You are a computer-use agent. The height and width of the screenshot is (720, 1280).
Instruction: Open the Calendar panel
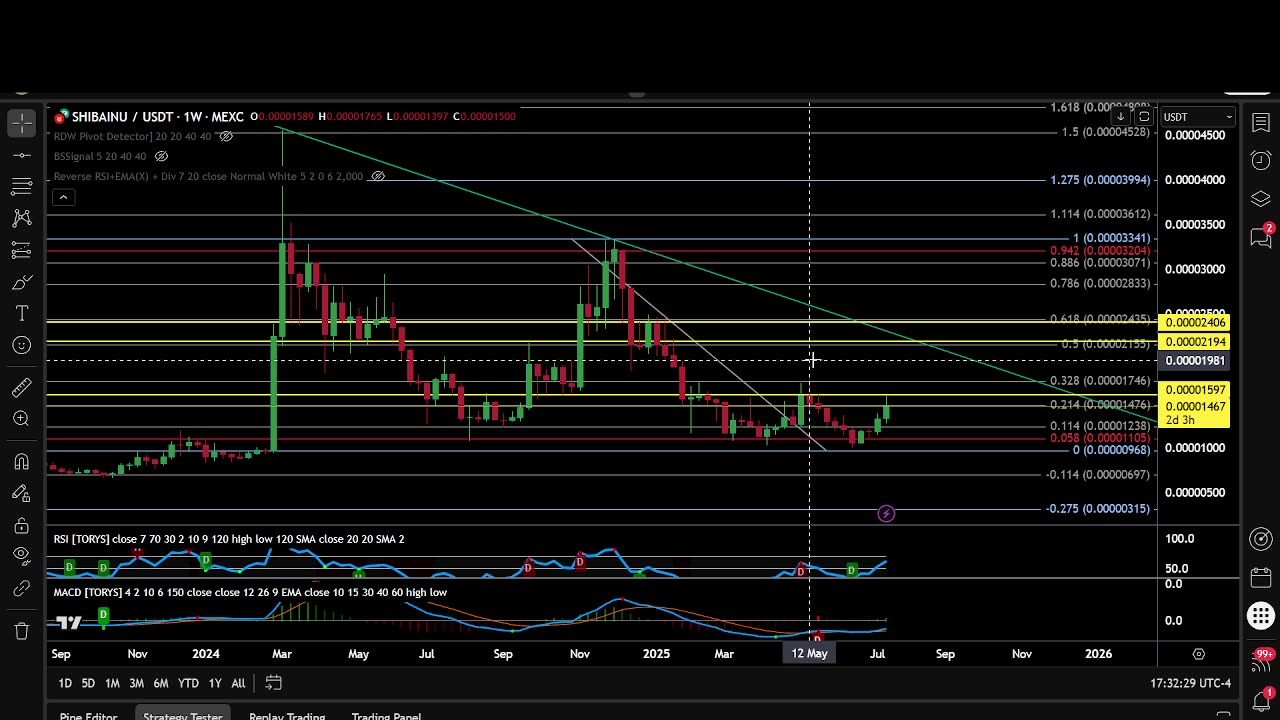pos(1261,578)
